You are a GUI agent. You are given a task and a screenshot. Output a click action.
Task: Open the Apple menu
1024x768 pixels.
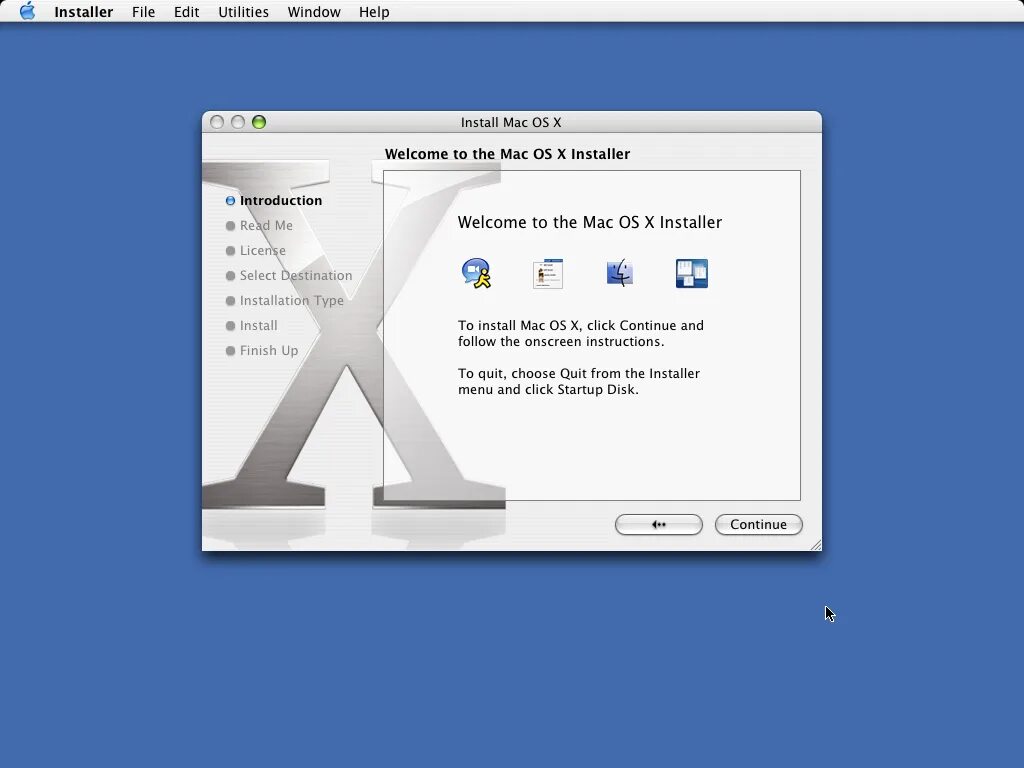[x=27, y=11]
